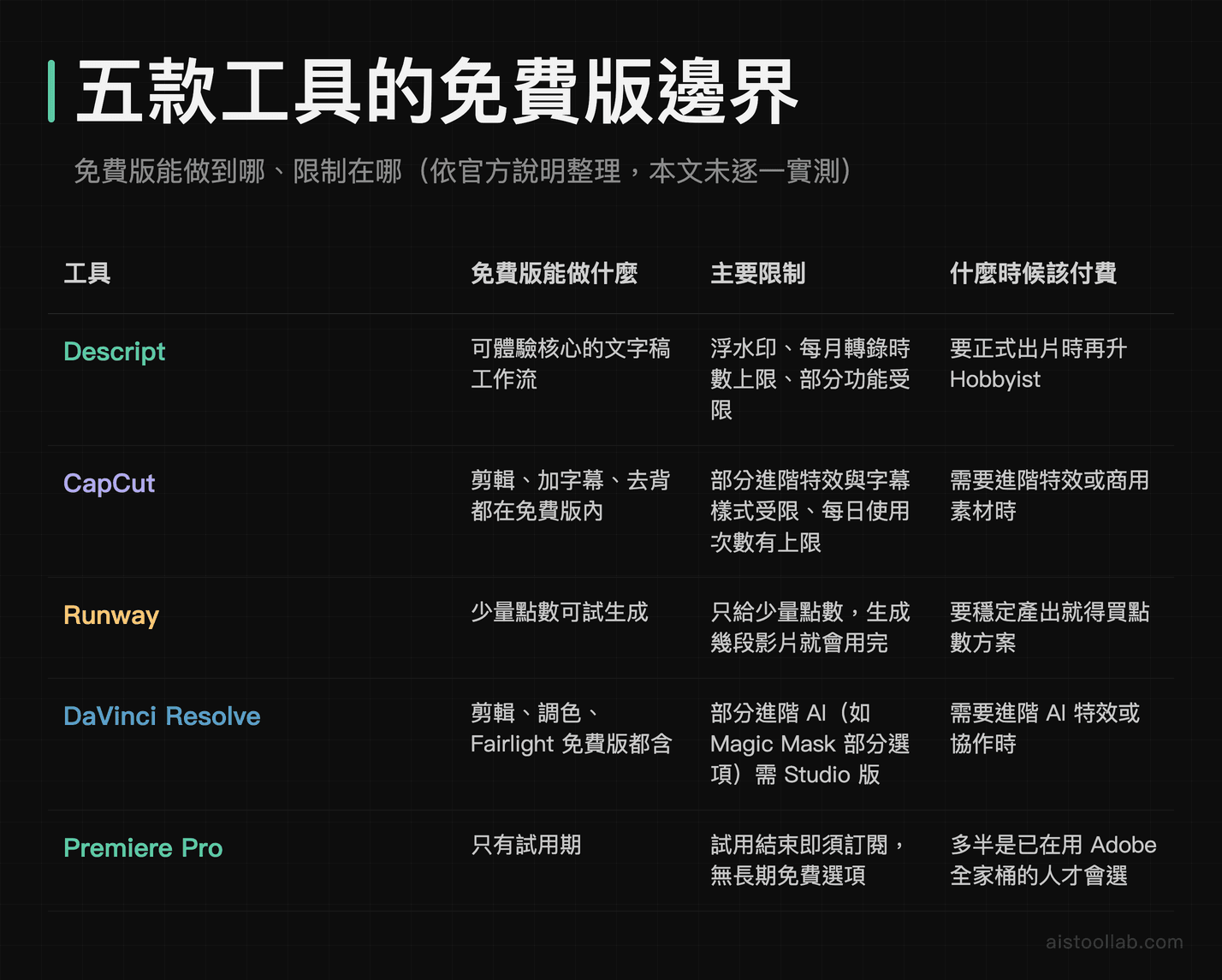Click the cell 部分進階特效與字幕樣式受限
Image resolution: width=1222 pixels, height=980 pixels.
tap(810, 511)
